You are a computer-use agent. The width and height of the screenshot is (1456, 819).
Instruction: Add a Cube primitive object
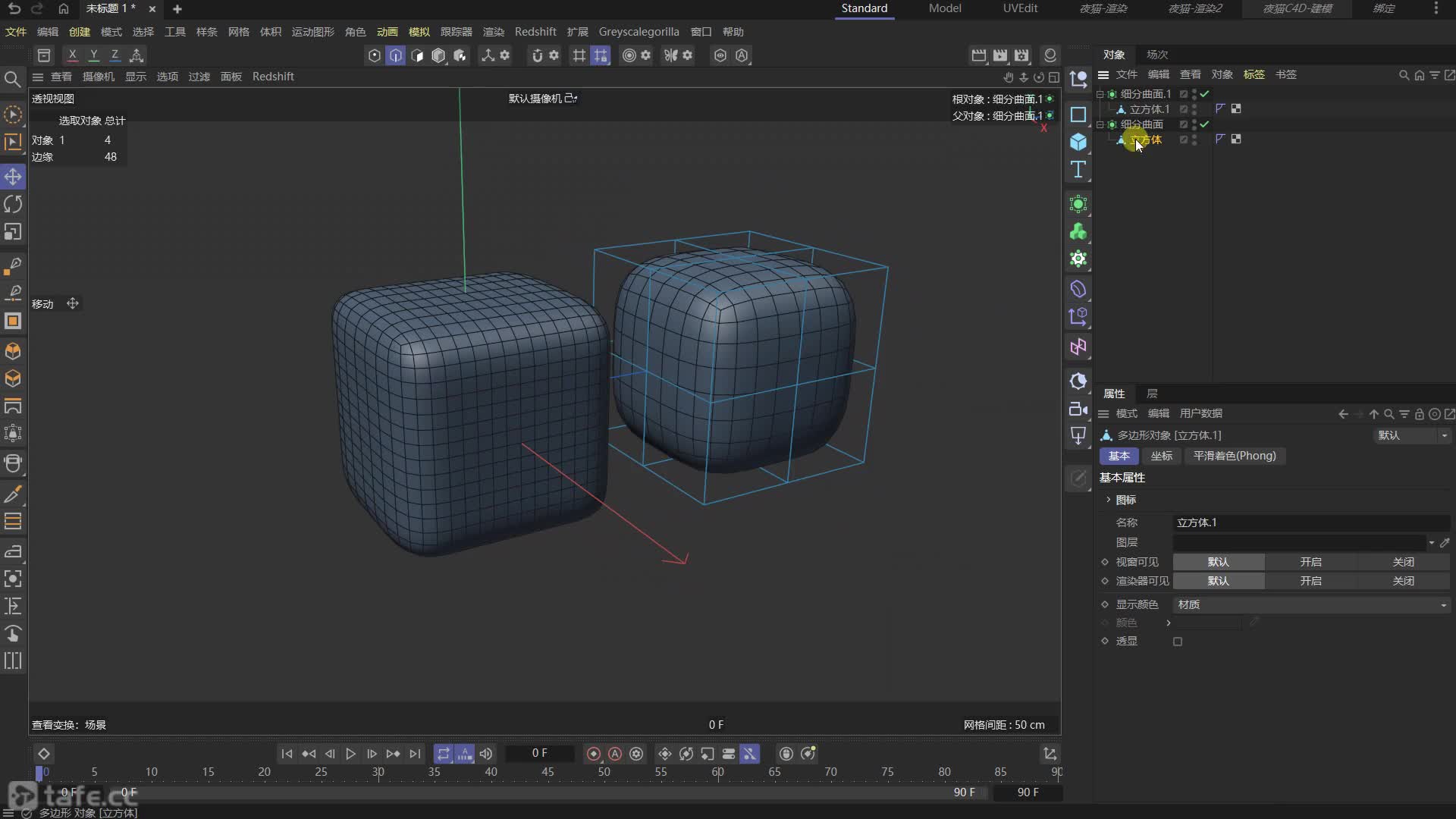click(1078, 142)
